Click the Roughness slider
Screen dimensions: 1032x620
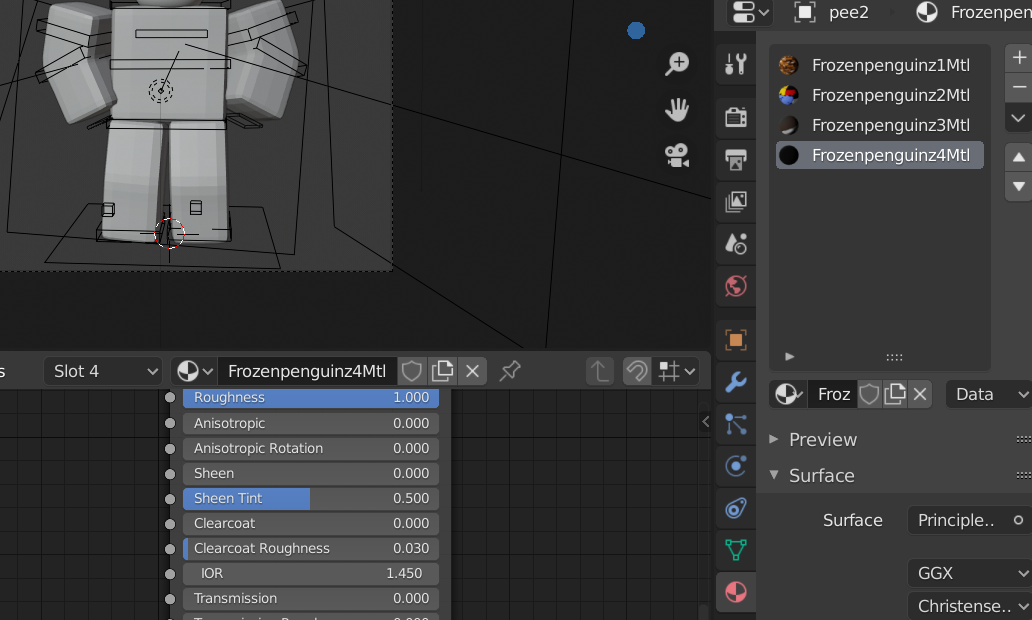(x=311, y=398)
